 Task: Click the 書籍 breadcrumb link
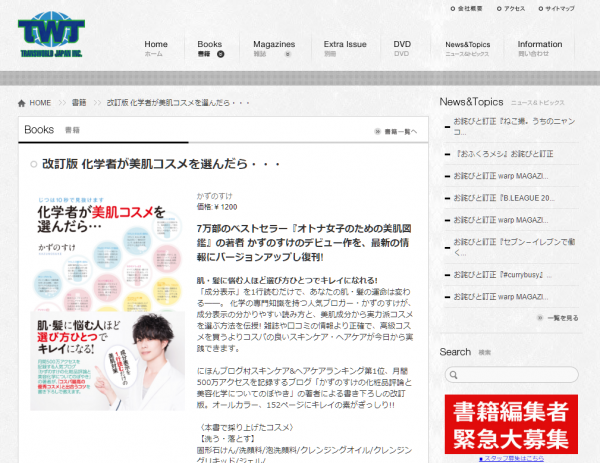(79, 103)
